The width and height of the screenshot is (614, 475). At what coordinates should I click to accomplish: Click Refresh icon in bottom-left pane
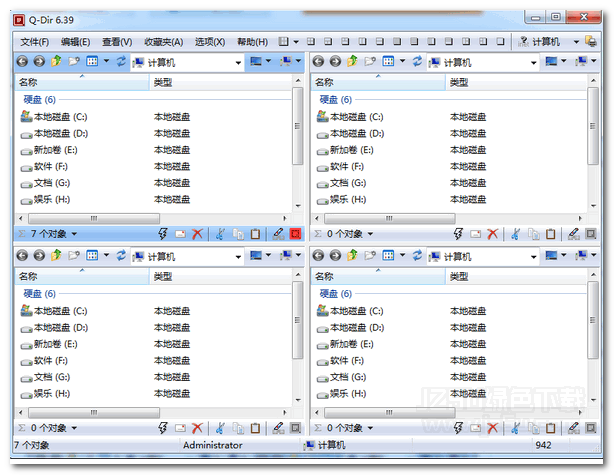pos(121,255)
